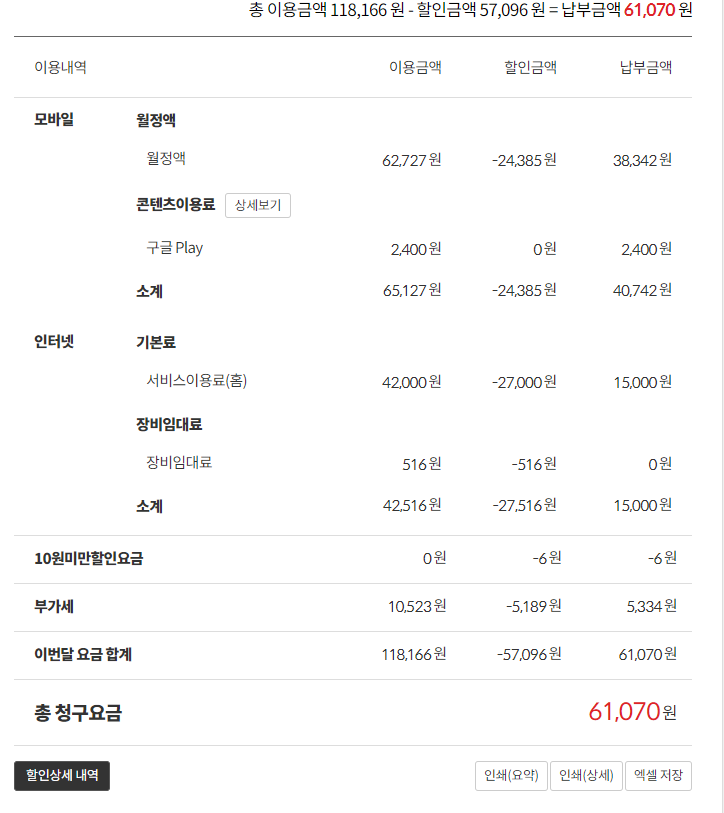
Task: Click the 엑셀 저장 button
Action: click(x=658, y=776)
